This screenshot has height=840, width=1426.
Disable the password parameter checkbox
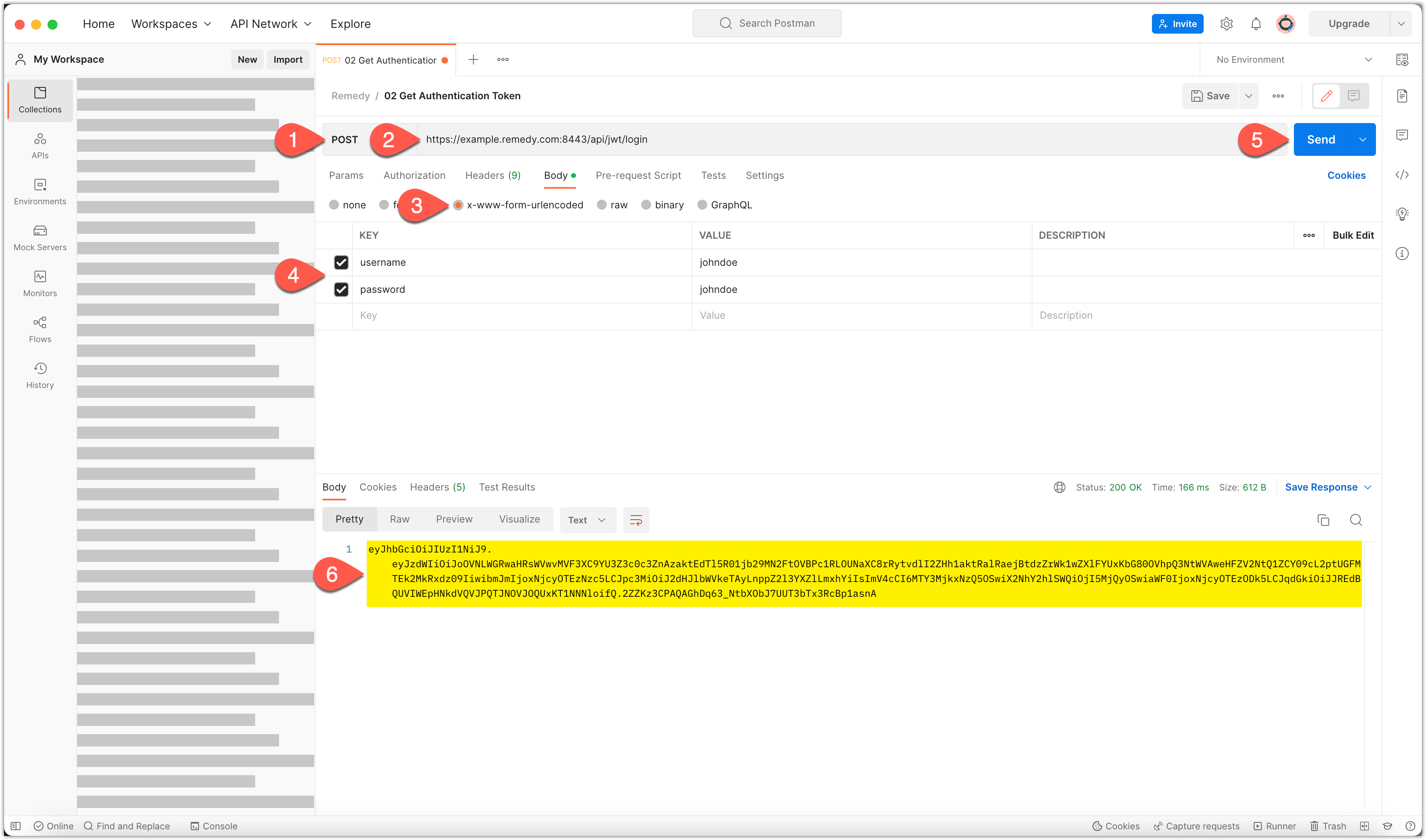coord(341,289)
